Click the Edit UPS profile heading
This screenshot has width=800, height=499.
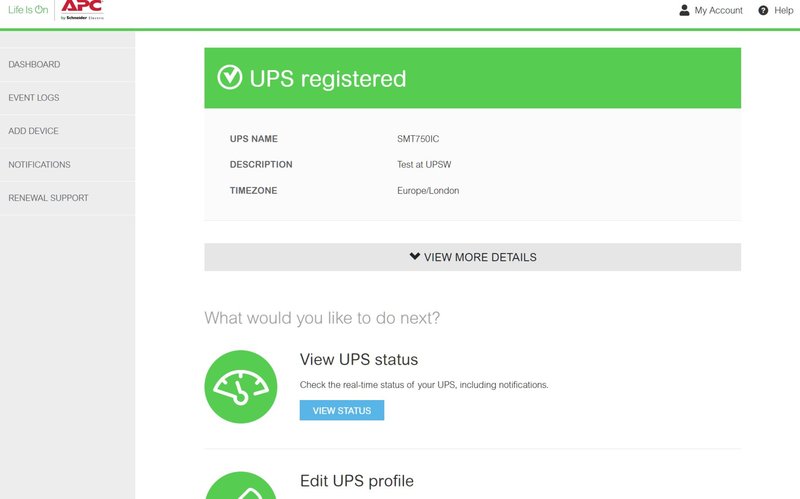[x=357, y=481]
